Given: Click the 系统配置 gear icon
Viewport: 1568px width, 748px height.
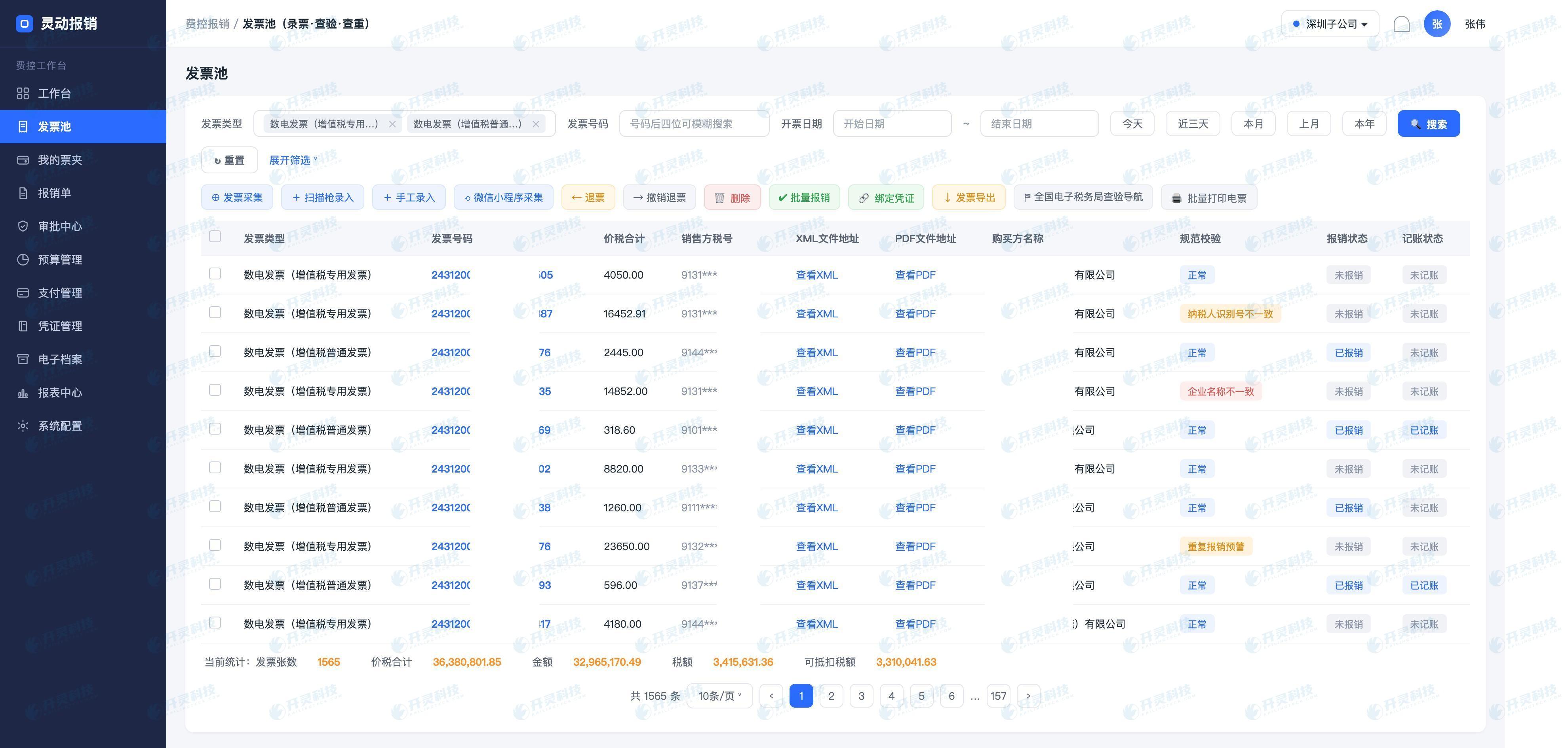Looking at the screenshot, I should pos(23,426).
